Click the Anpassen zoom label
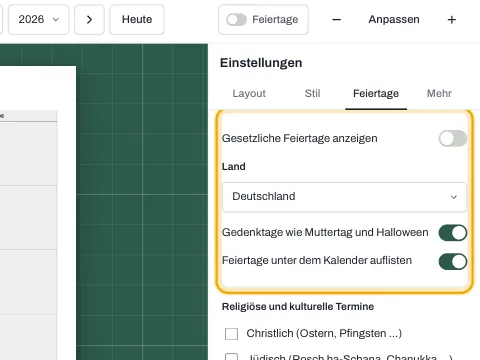The height and width of the screenshot is (360, 480). (x=394, y=19)
